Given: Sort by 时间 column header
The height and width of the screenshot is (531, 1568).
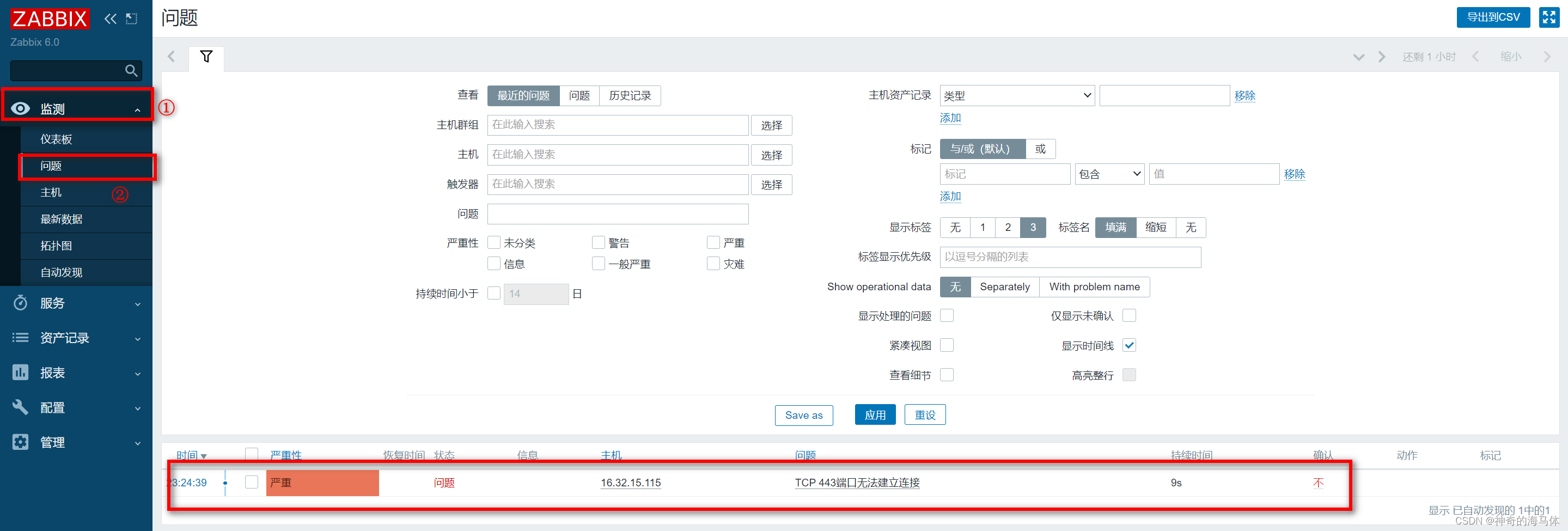Looking at the screenshot, I should pyautogui.click(x=191, y=455).
